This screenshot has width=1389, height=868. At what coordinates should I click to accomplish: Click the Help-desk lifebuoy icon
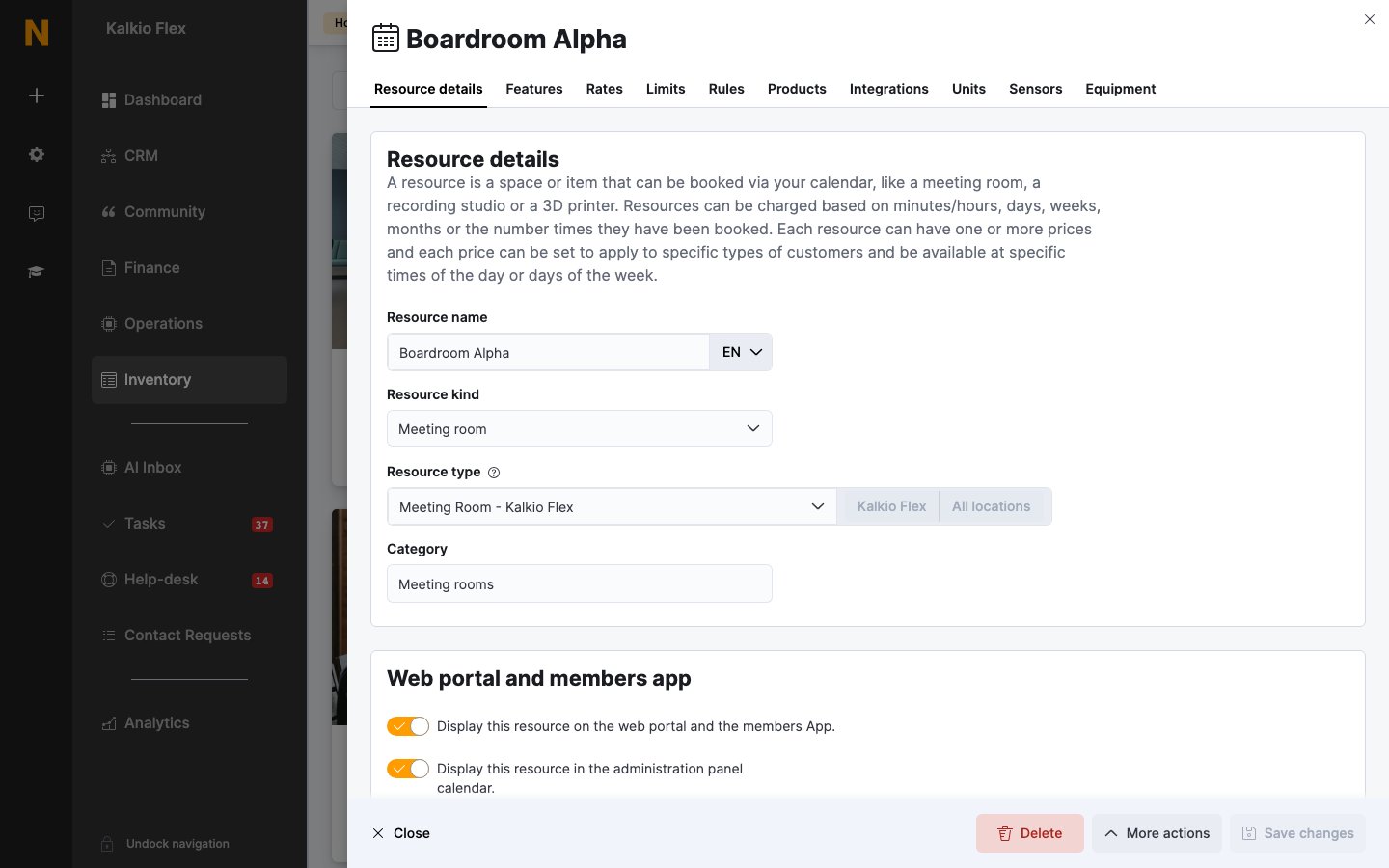[109, 580]
